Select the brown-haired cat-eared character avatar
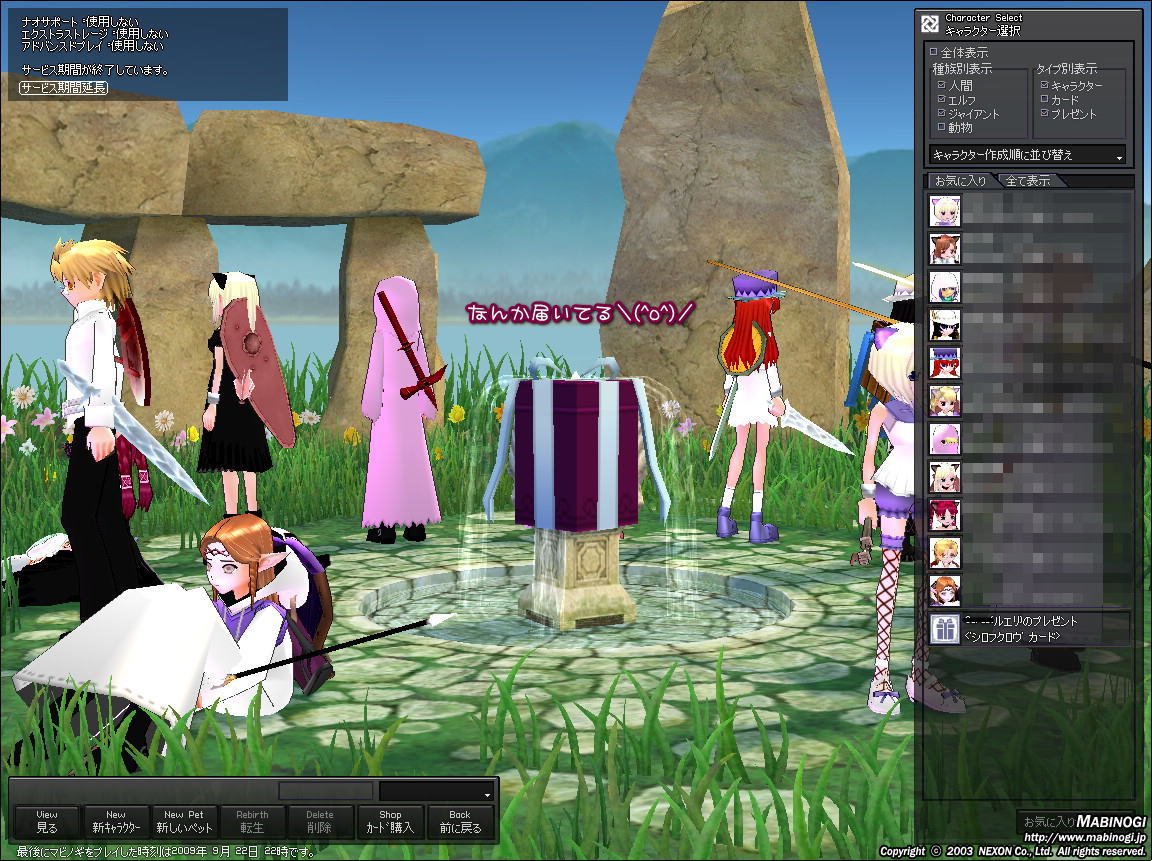 945,249
